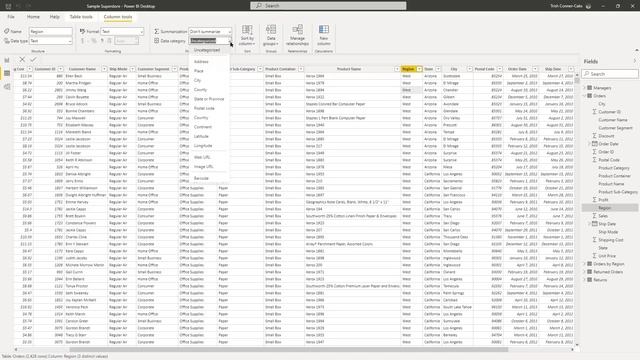Click the column Name input field
The width and height of the screenshot is (640, 360).
51,31
